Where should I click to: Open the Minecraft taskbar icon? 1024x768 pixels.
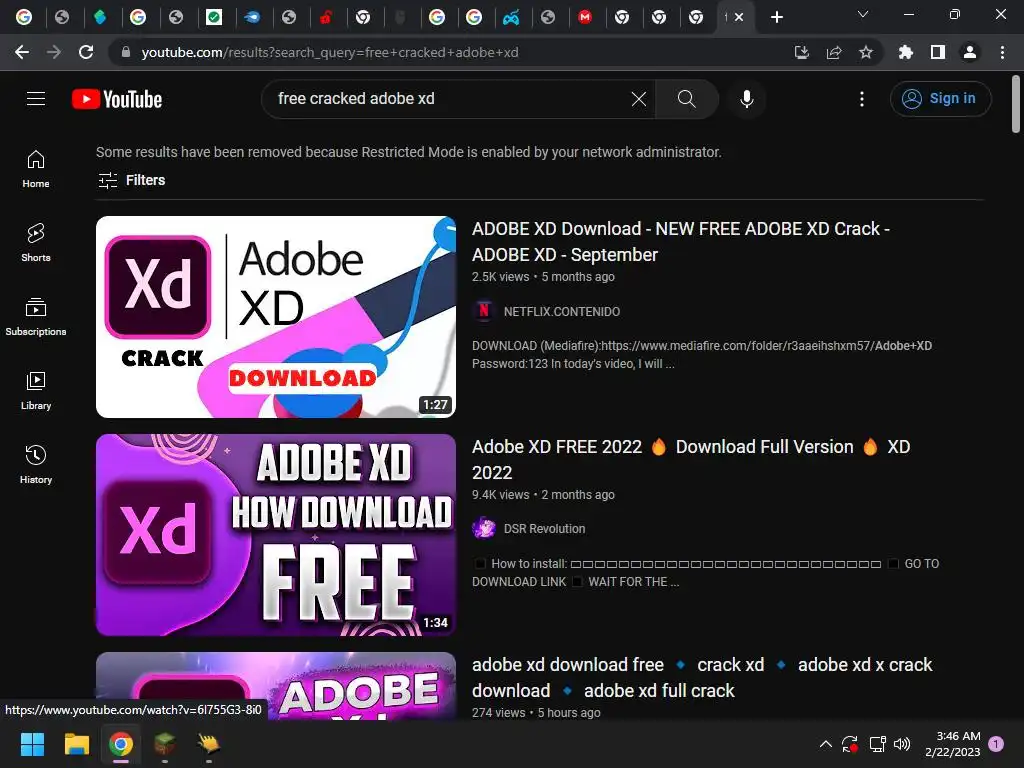[165, 744]
